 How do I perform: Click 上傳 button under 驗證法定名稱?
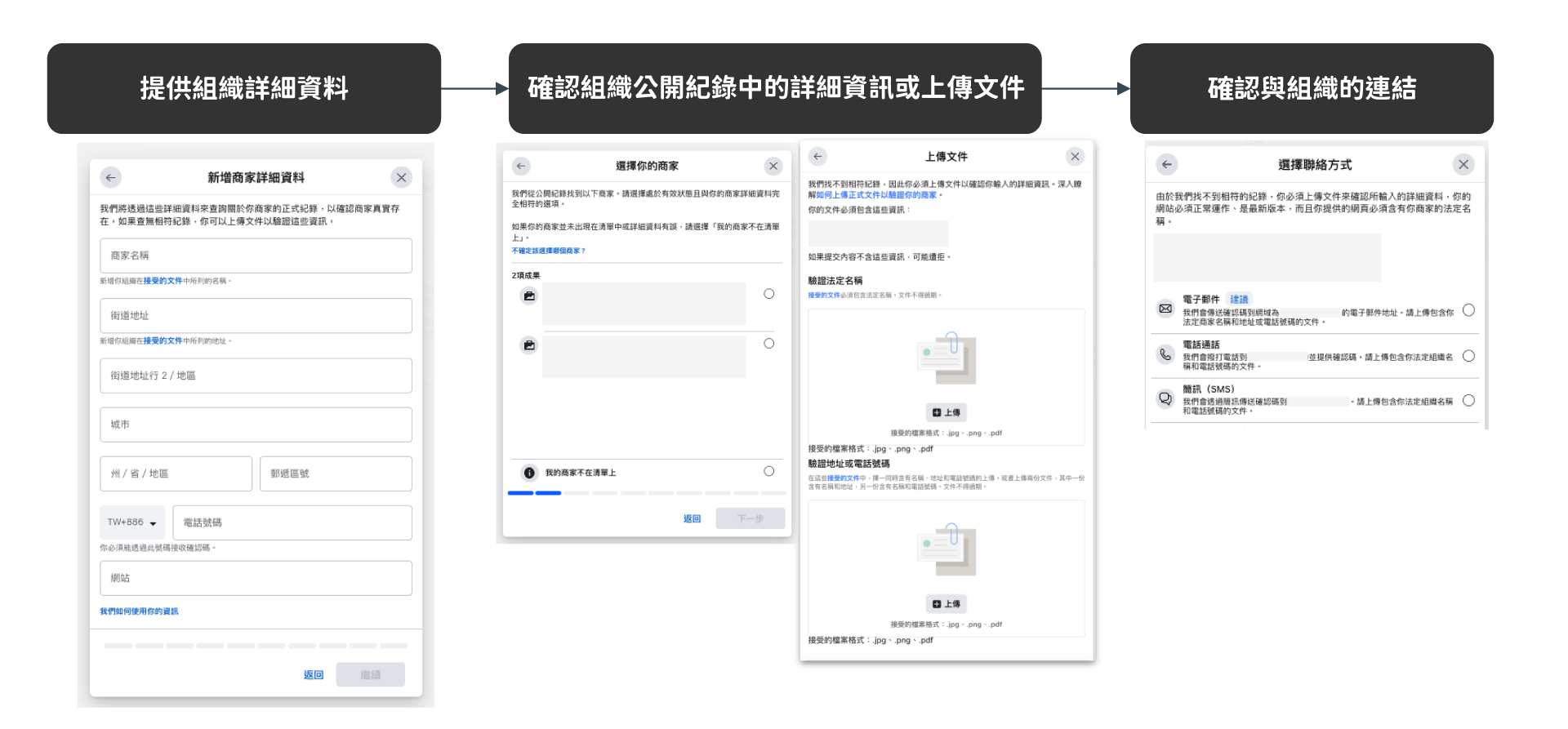(946, 412)
